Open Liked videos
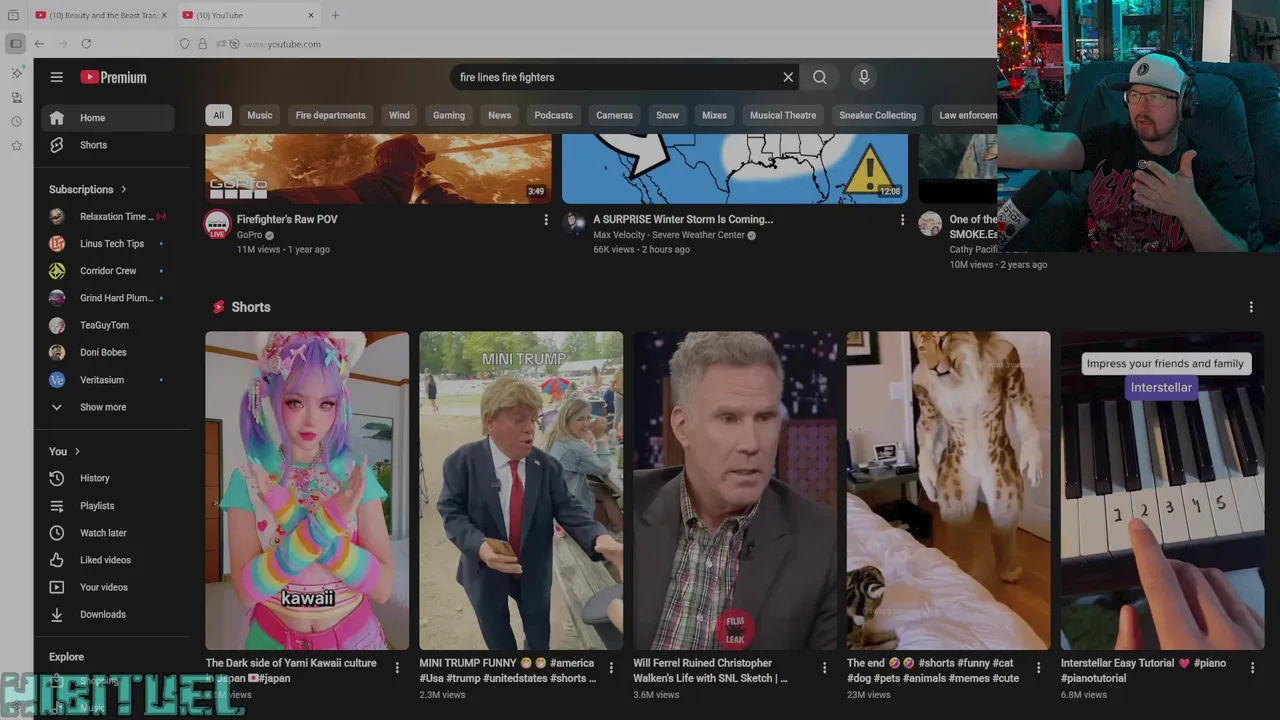The width and height of the screenshot is (1280, 720). pyautogui.click(x=108, y=560)
